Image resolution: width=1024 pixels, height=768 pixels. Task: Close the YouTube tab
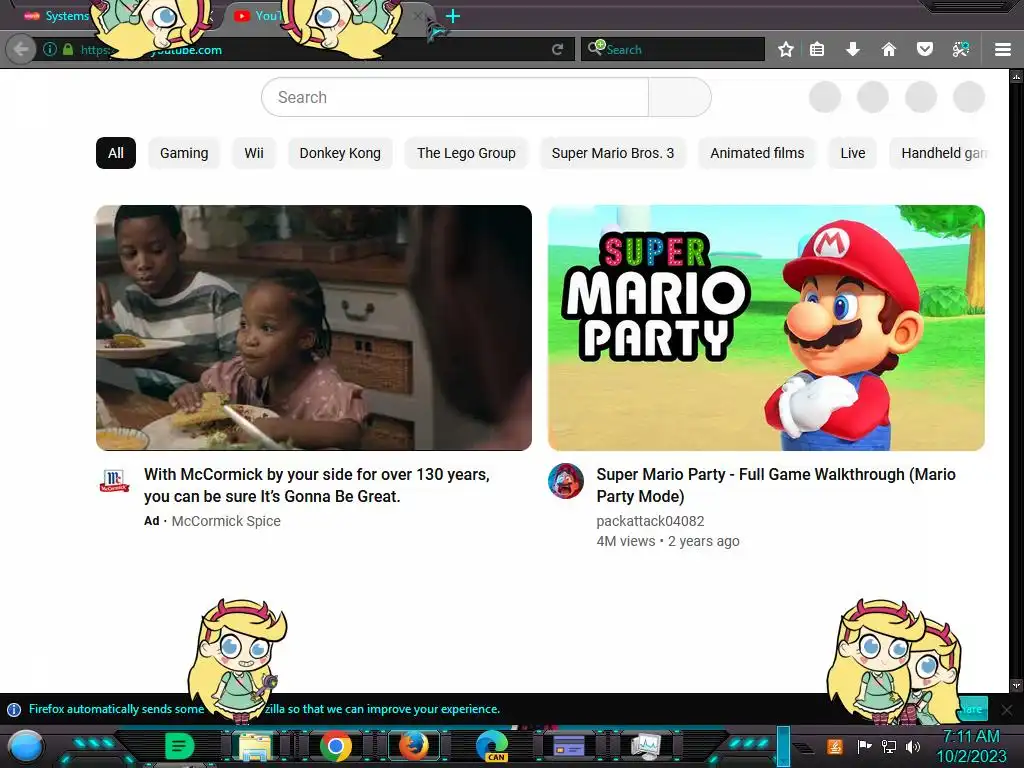click(419, 16)
